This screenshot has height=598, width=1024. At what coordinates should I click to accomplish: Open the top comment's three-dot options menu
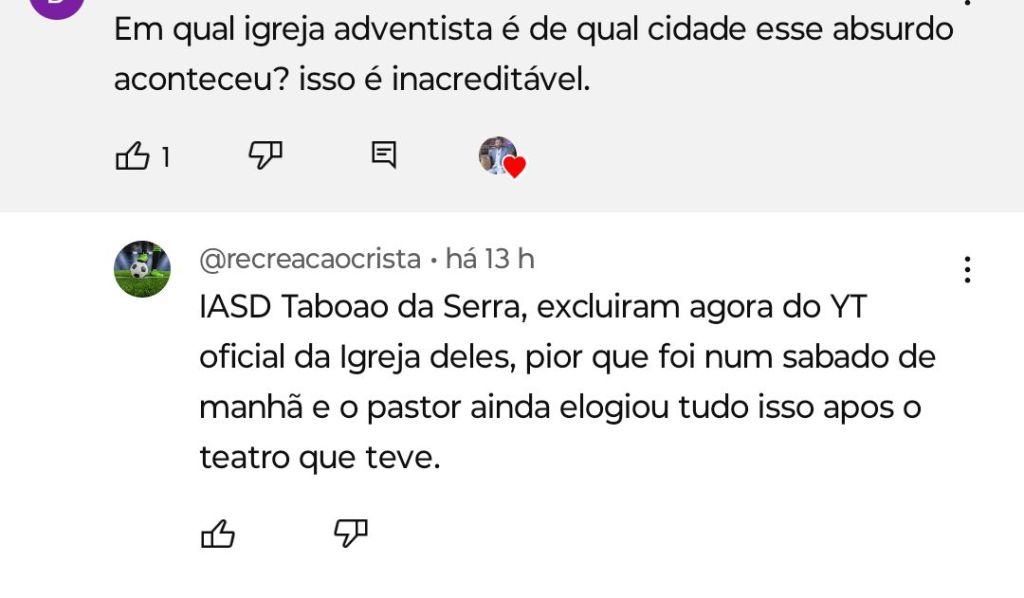pos(967,3)
